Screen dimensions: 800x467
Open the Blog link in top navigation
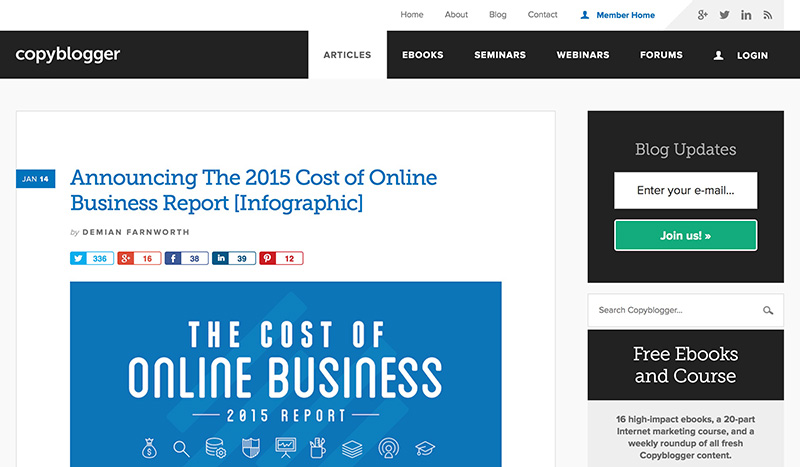point(497,15)
